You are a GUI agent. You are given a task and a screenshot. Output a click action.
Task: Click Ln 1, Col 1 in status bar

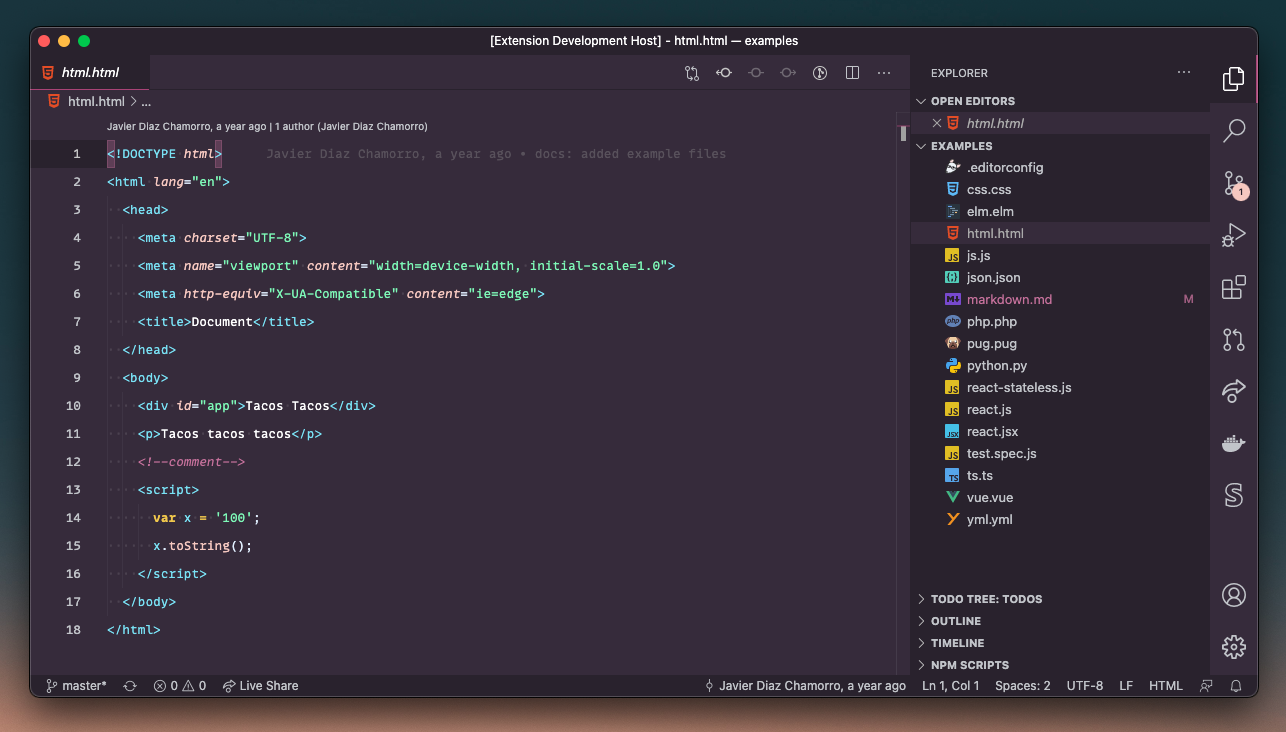951,686
